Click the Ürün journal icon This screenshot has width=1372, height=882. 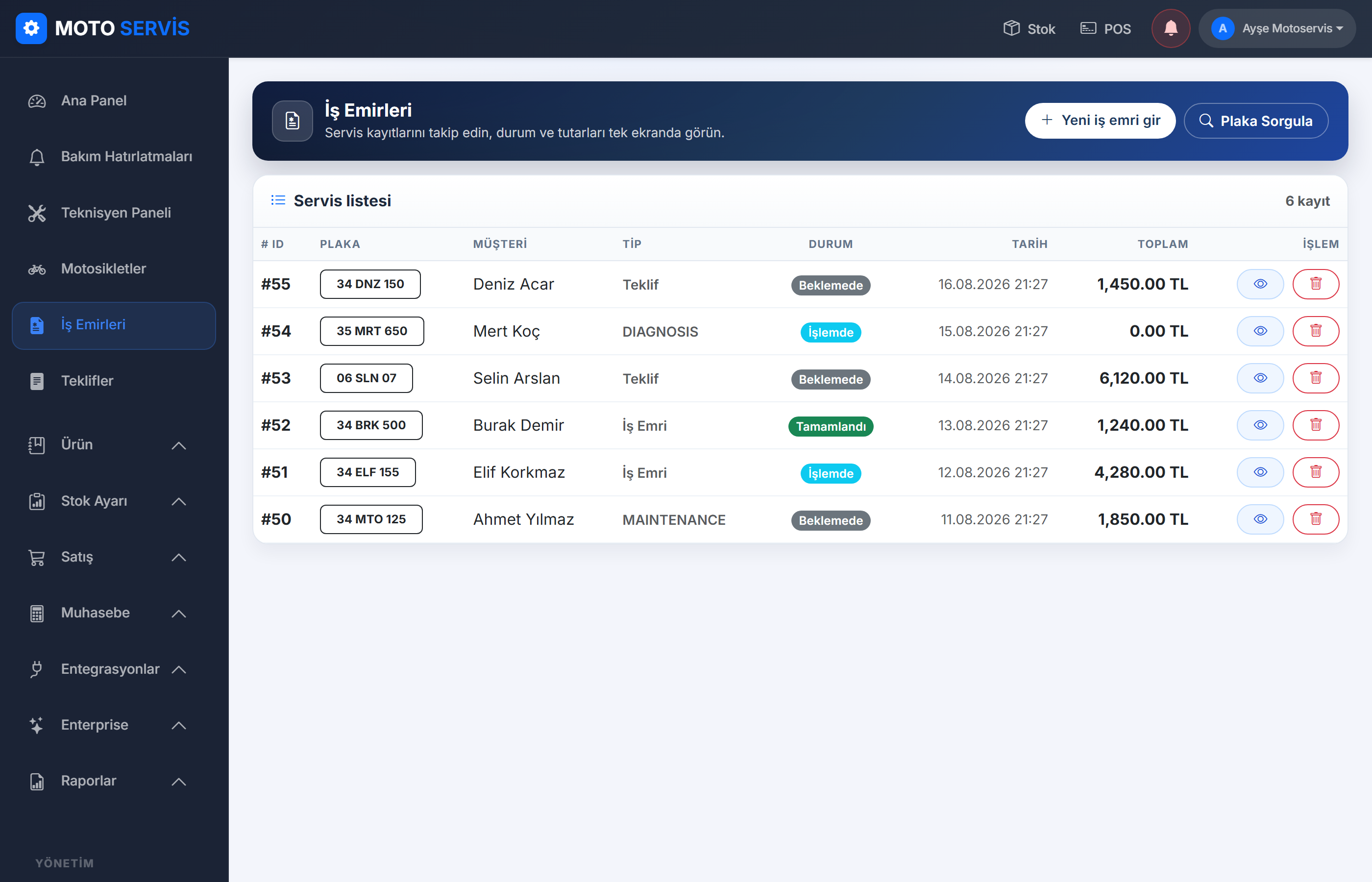(x=37, y=445)
